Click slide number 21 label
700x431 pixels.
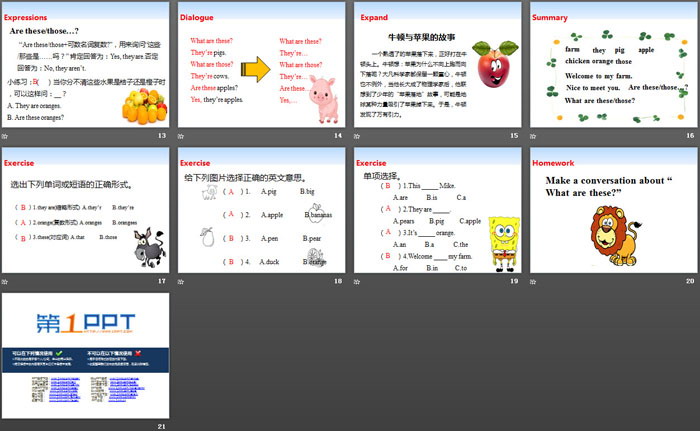click(162, 427)
